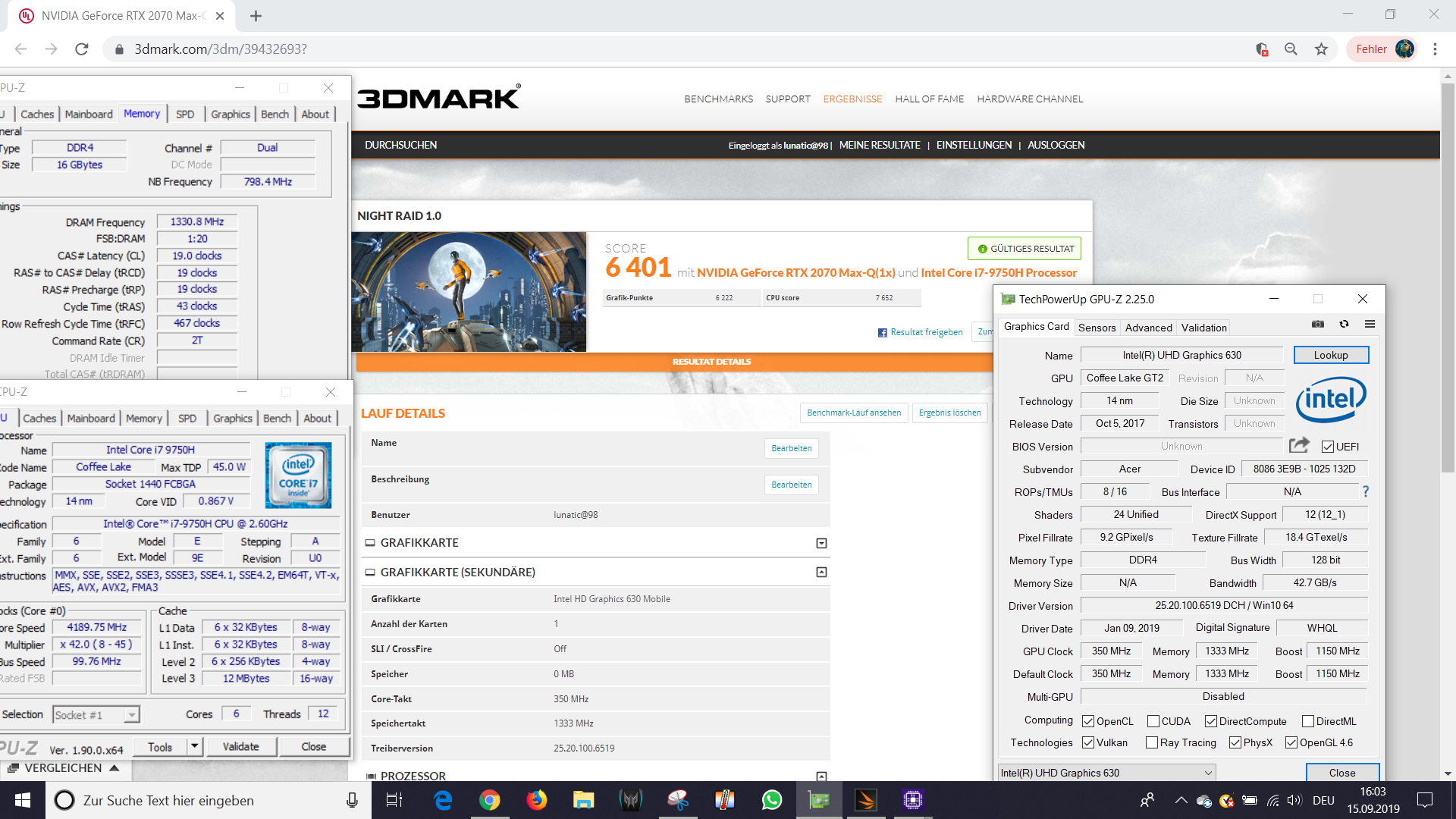The height and width of the screenshot is (819, 1456).
Task: Open Google Chrome from the taskbar
Action: 490,800
